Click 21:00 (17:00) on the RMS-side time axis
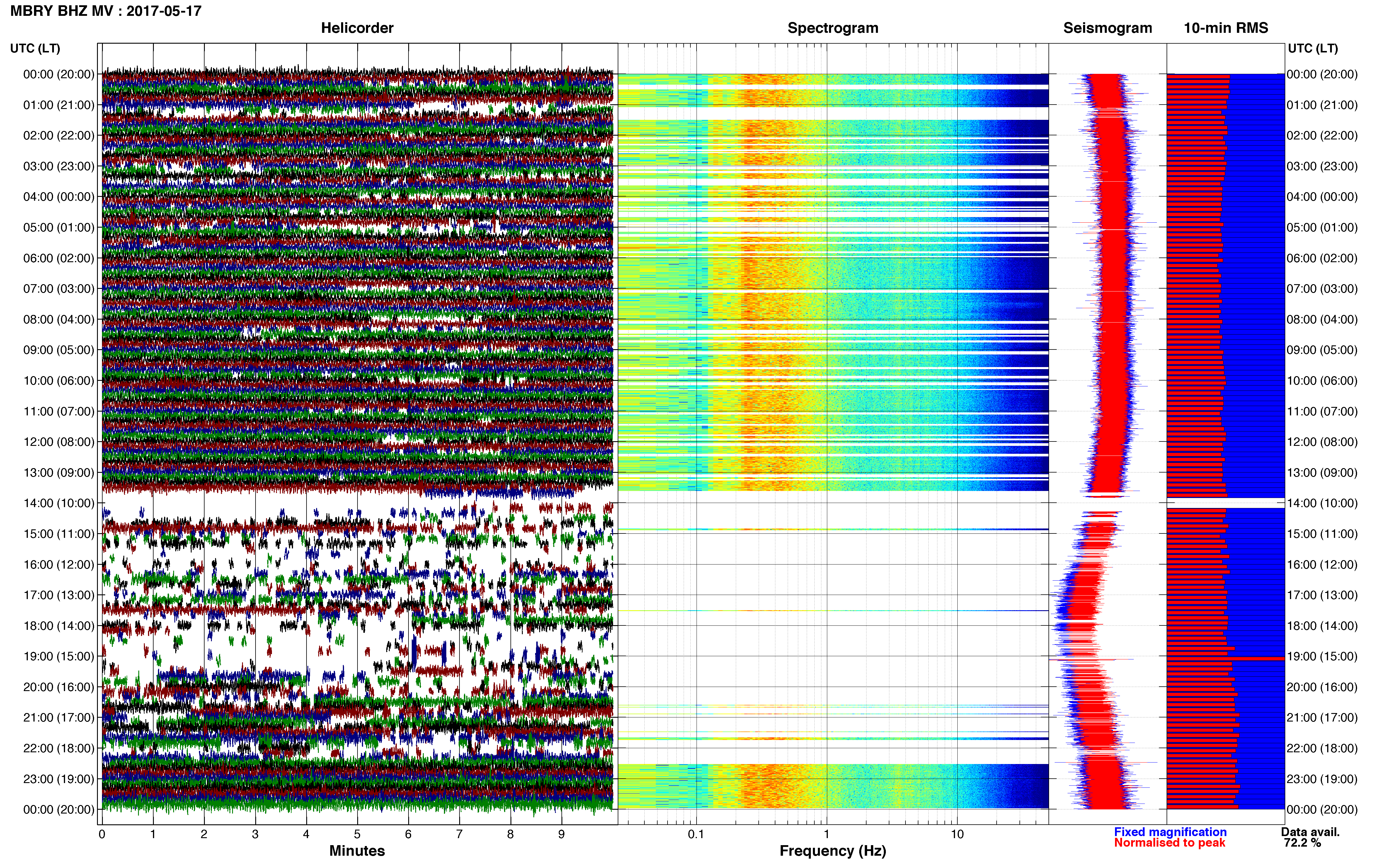 pos(1322,718)
